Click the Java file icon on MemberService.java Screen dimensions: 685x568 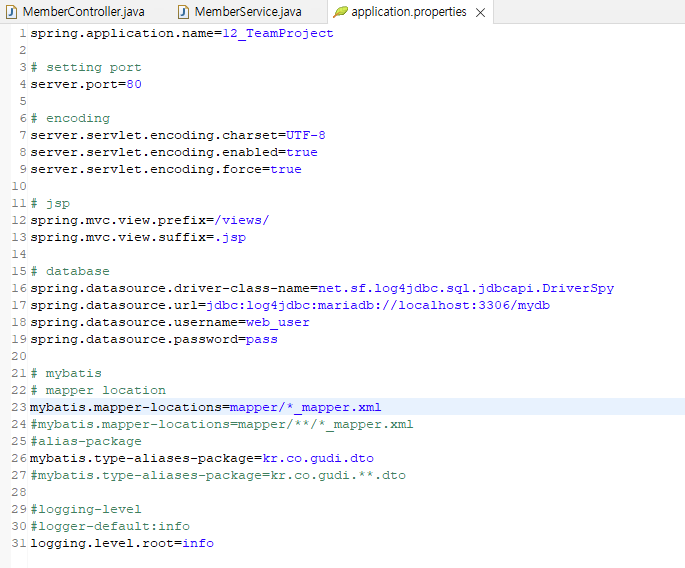coord(183,12)
